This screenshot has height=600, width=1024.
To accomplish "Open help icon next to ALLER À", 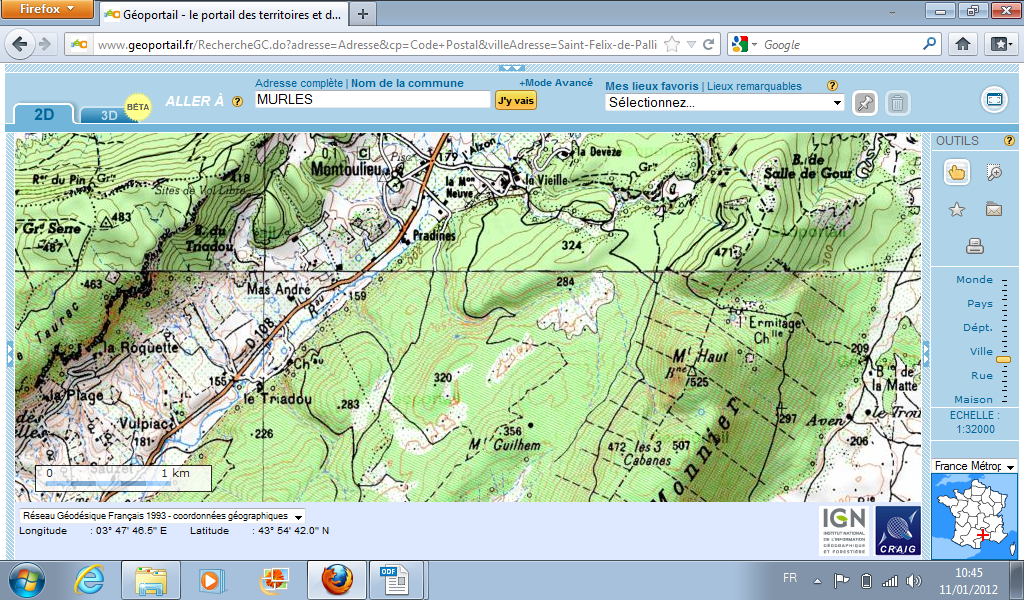I will click(x=238, y=102).
